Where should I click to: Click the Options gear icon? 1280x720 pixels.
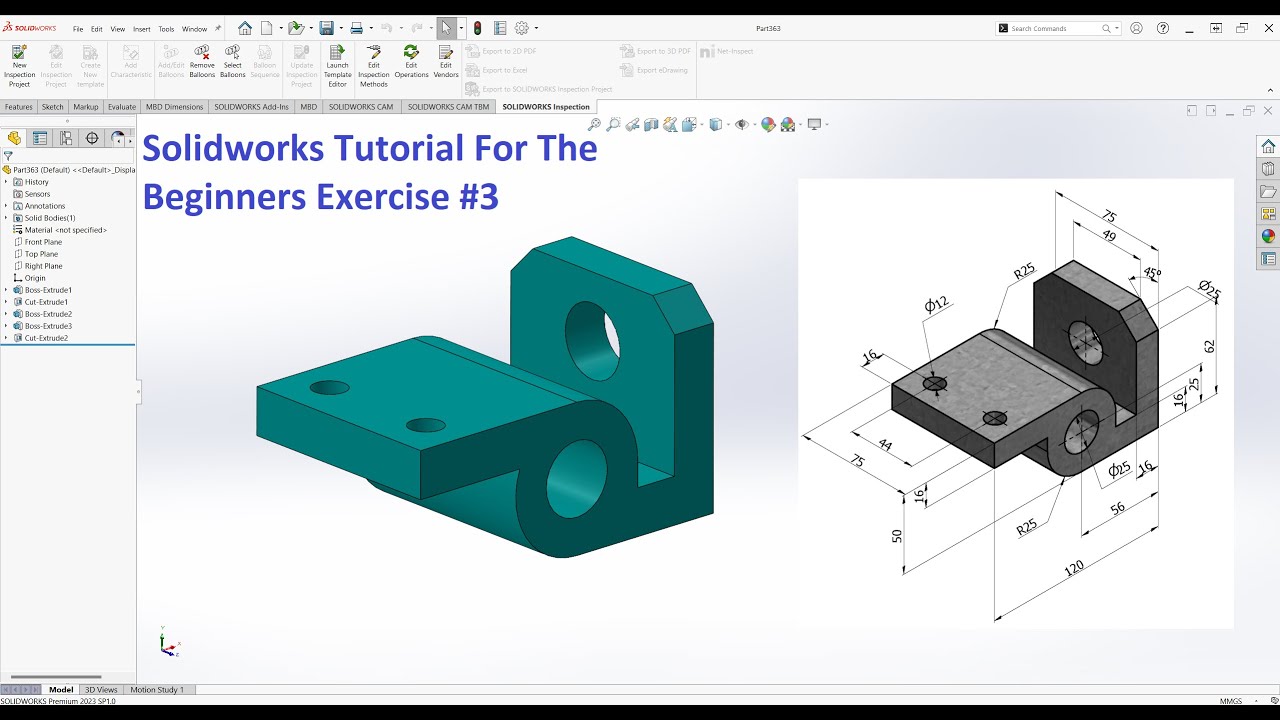point(521,28)
